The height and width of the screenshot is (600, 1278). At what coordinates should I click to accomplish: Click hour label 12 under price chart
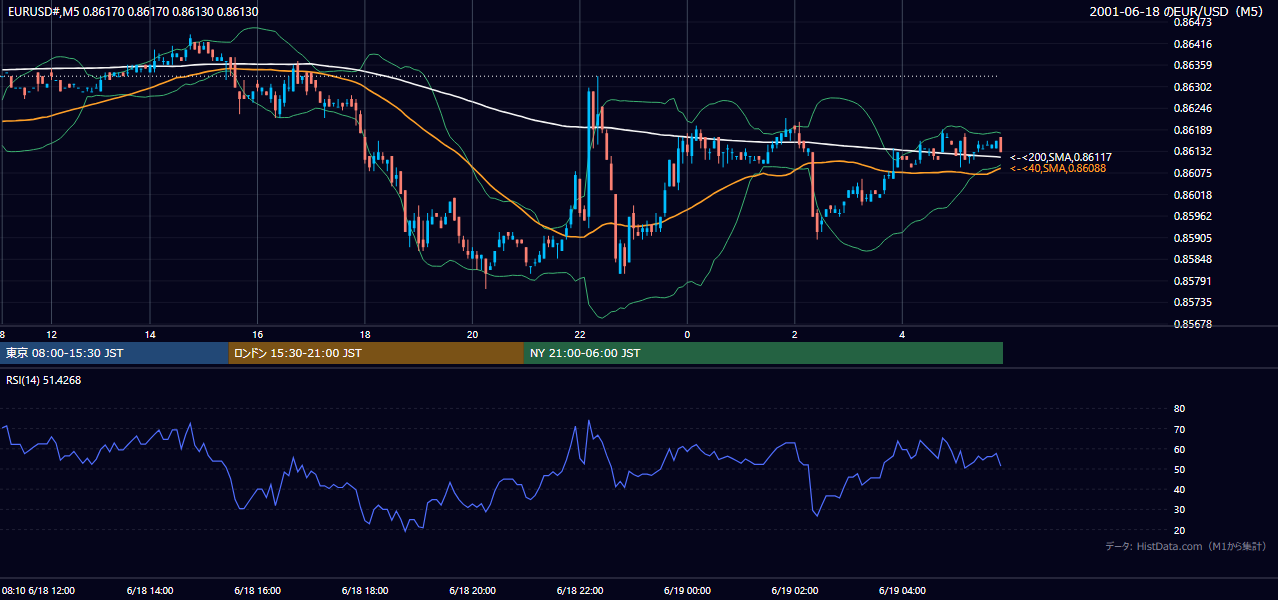51,334
